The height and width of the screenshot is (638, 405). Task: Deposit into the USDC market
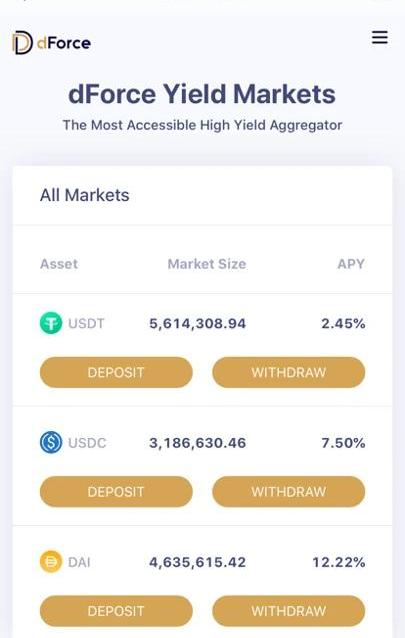point(116,492)
